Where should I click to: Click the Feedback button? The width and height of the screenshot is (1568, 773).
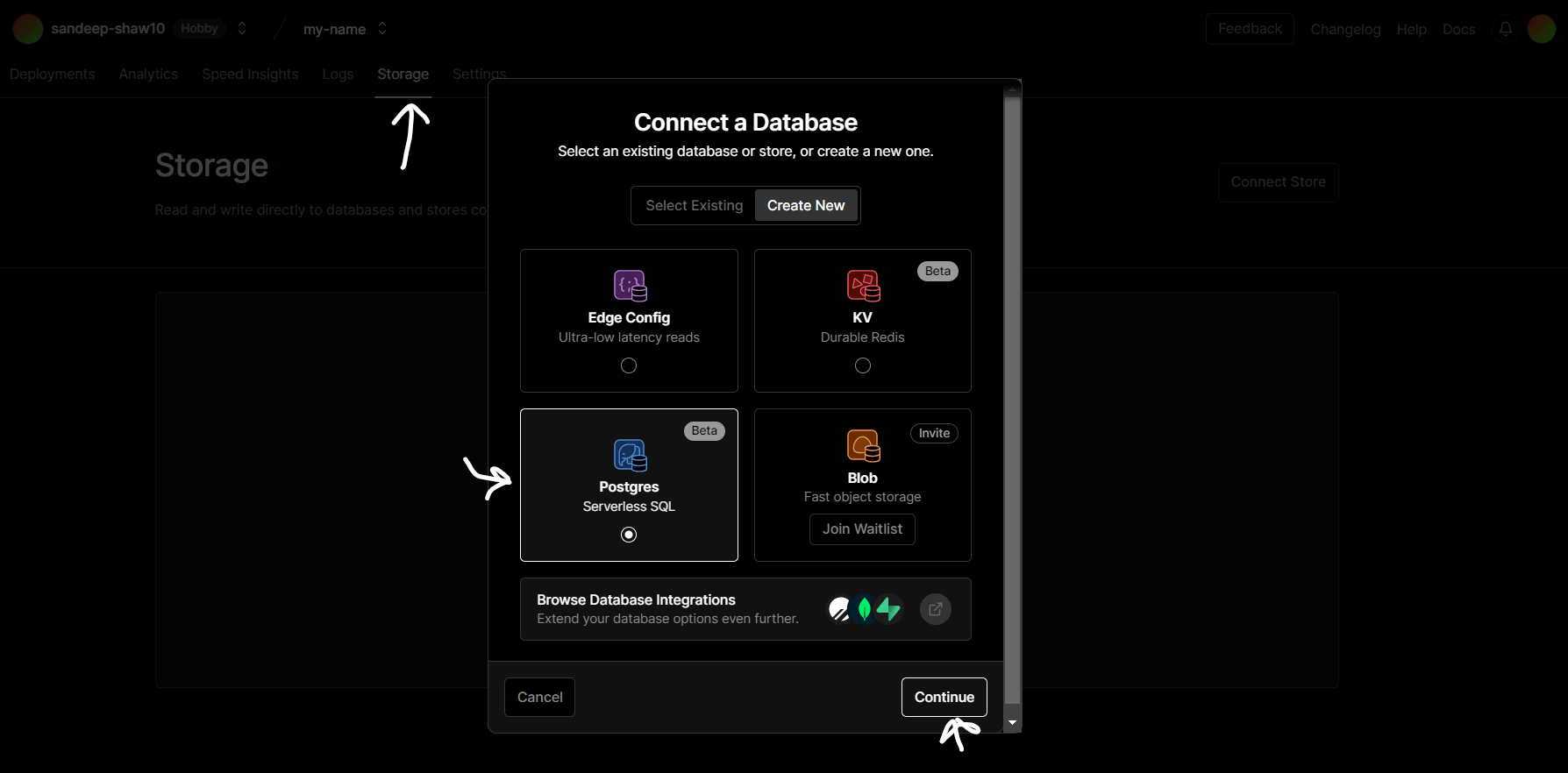coord(1250,29)
